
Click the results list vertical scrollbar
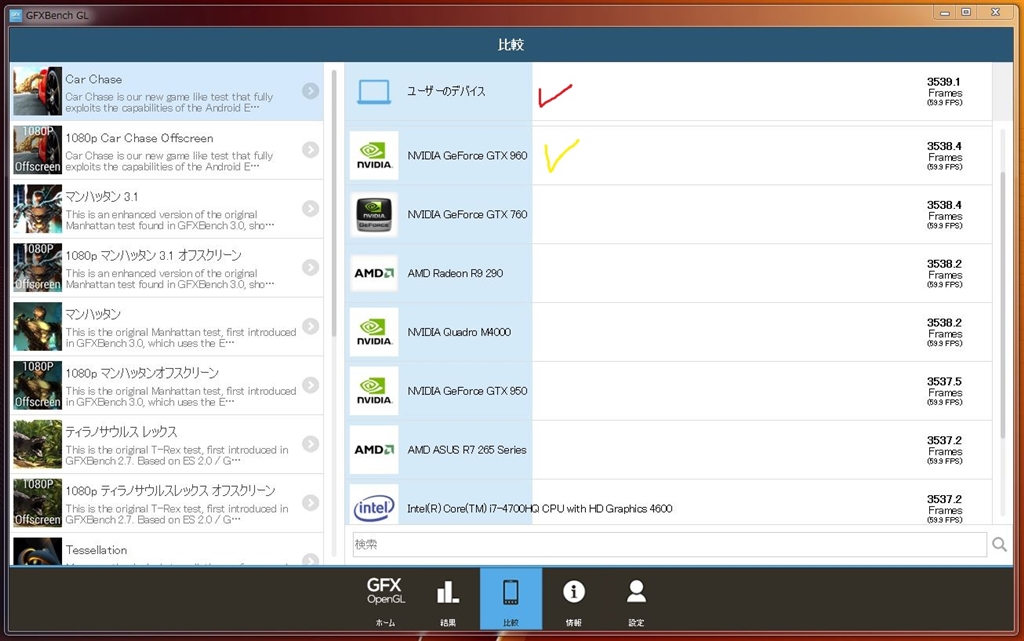coord(1003,307)
